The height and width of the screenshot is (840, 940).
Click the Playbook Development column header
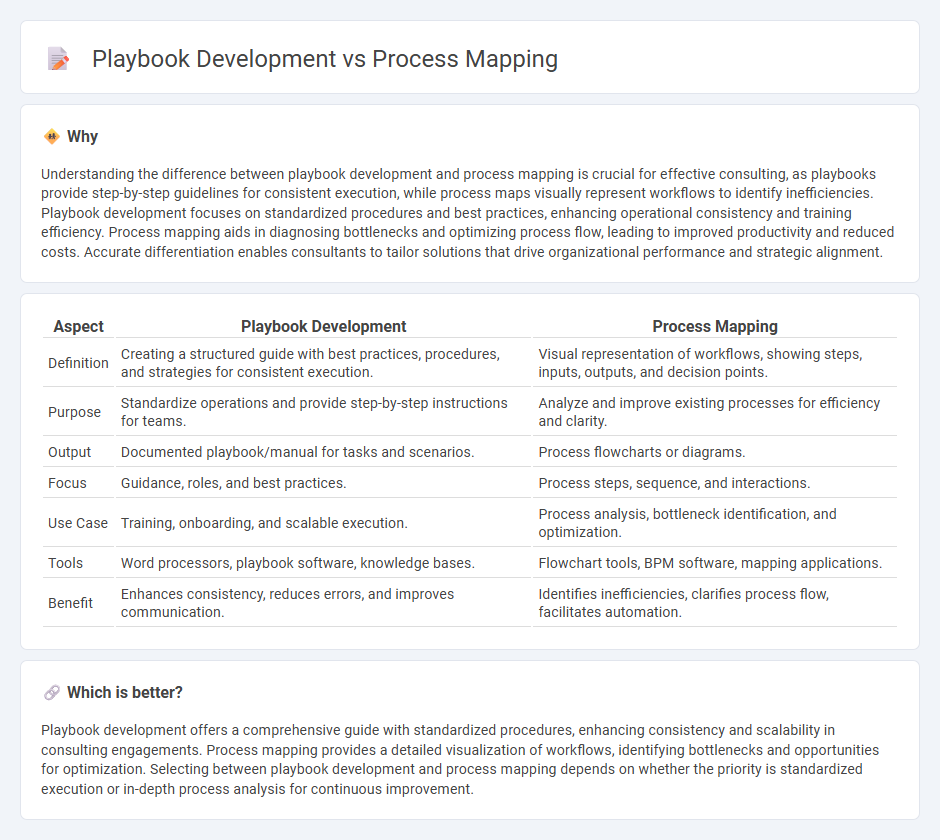pyautogui.click(x=324, y=326)
